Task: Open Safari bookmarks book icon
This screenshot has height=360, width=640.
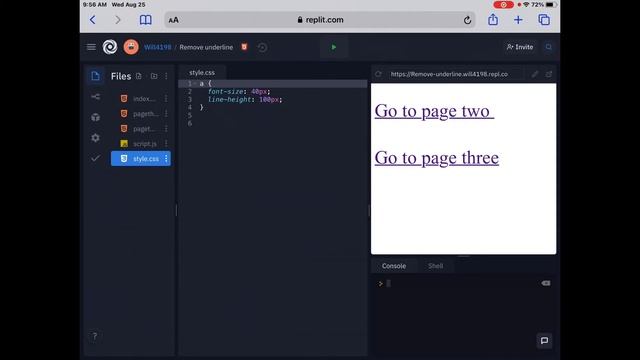Action: coord(145,20)
